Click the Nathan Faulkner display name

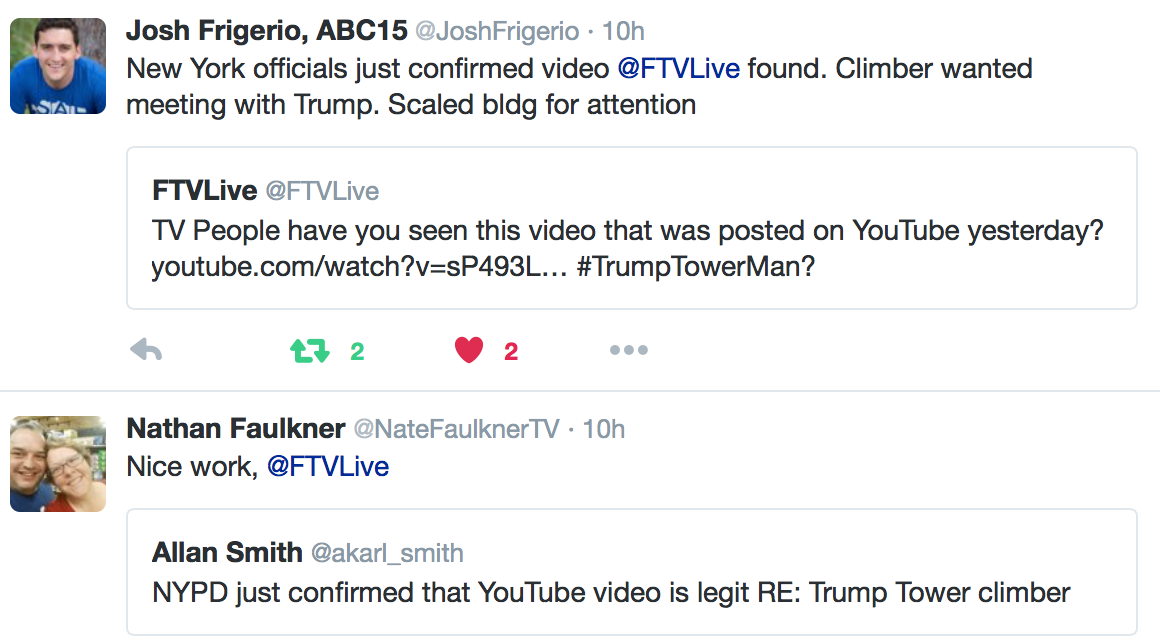(x=236, y=429)
